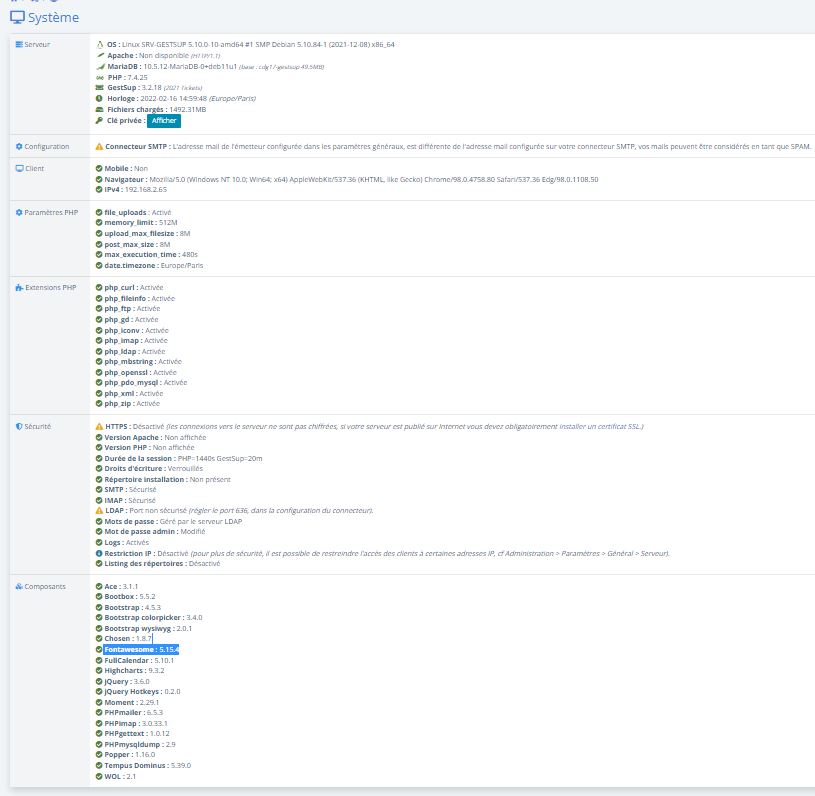Click the GestSup 3.2.18 version line

(154, 88)
